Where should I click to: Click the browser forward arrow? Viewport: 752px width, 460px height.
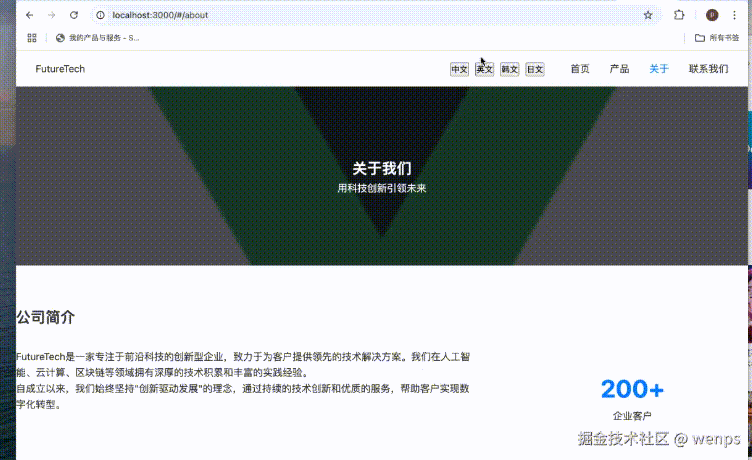click(x=52, y=15)
